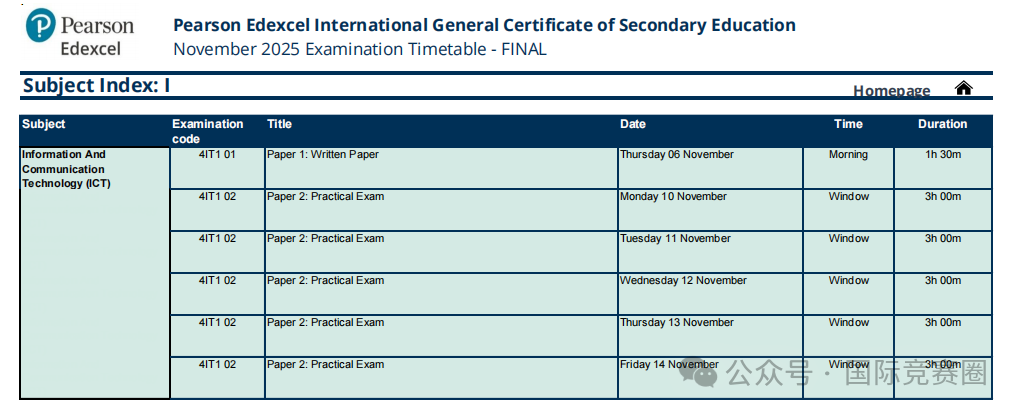The width and height of the screenshot is (1020, 414).
Task: Click the Pearson logo circle icon
Action: pos(40,25)
